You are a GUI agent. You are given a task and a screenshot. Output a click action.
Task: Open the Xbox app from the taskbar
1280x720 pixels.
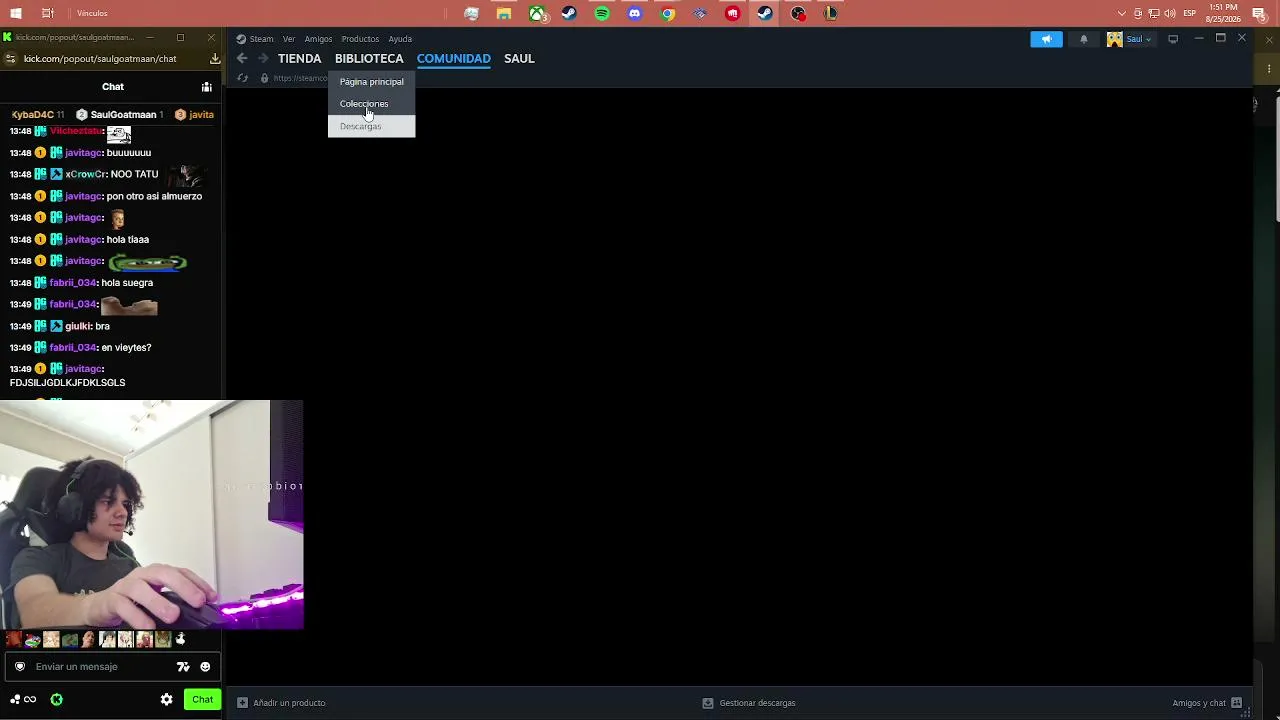(x=537, y=14)
